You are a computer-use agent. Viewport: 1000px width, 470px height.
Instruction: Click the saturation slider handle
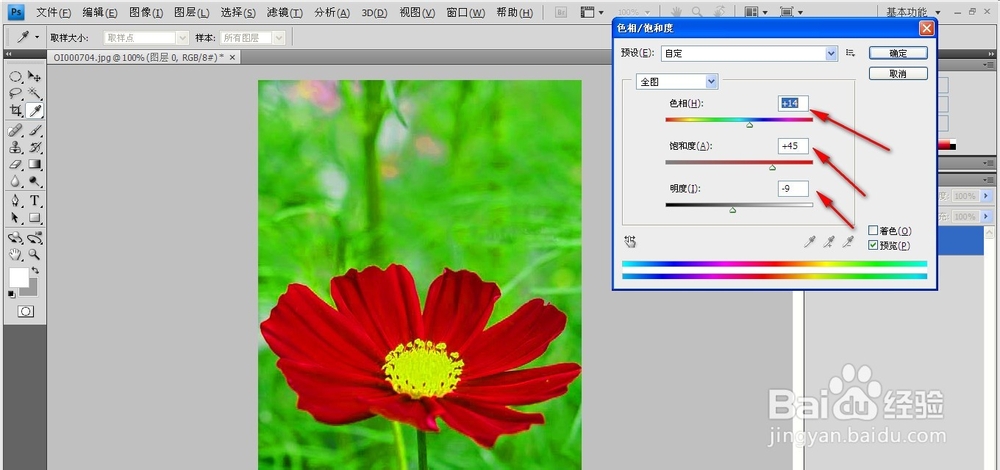772,168
